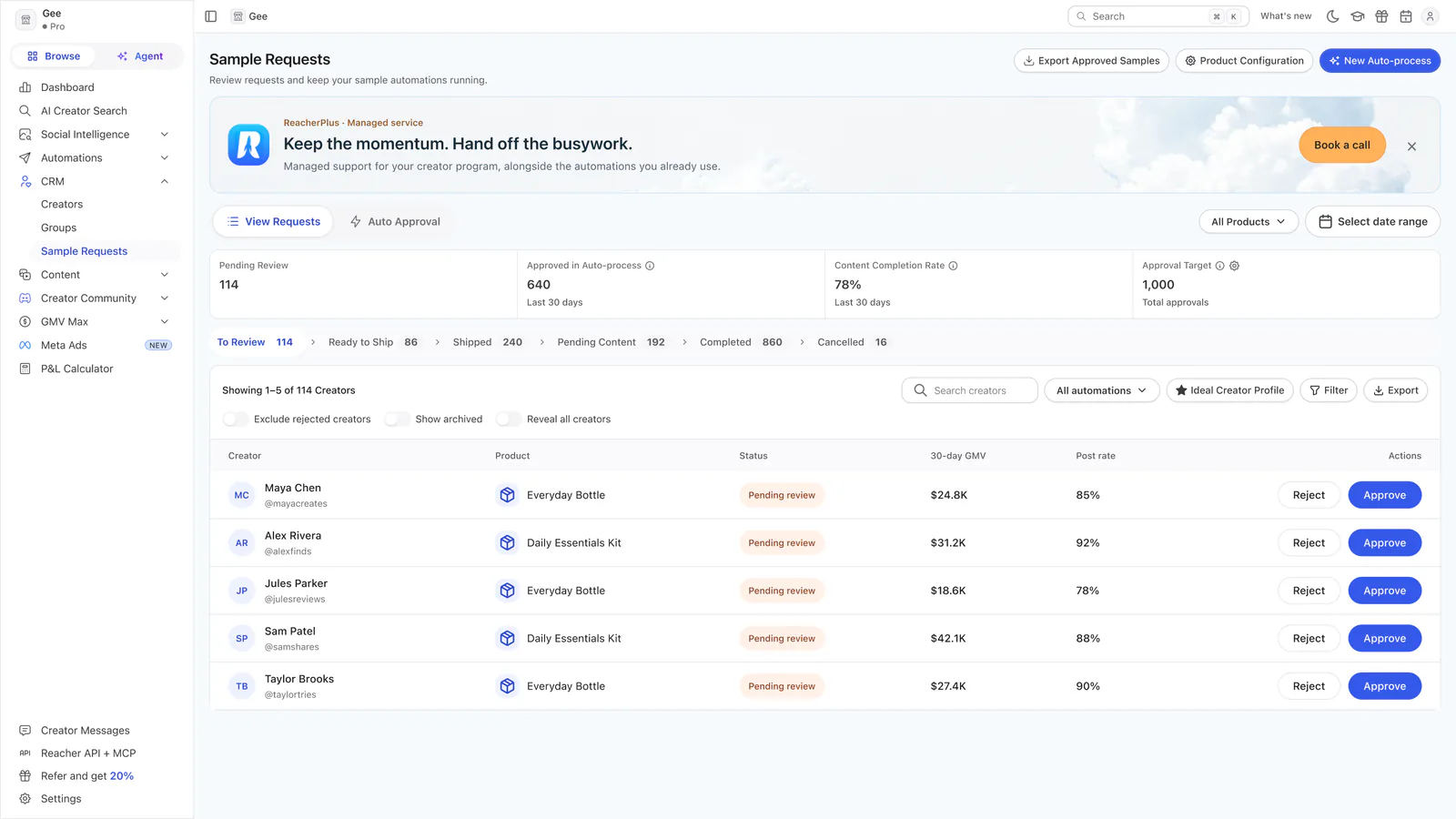1456x819 pixels.
Task: Switch to the Agent tab
Action: (140, 56)
